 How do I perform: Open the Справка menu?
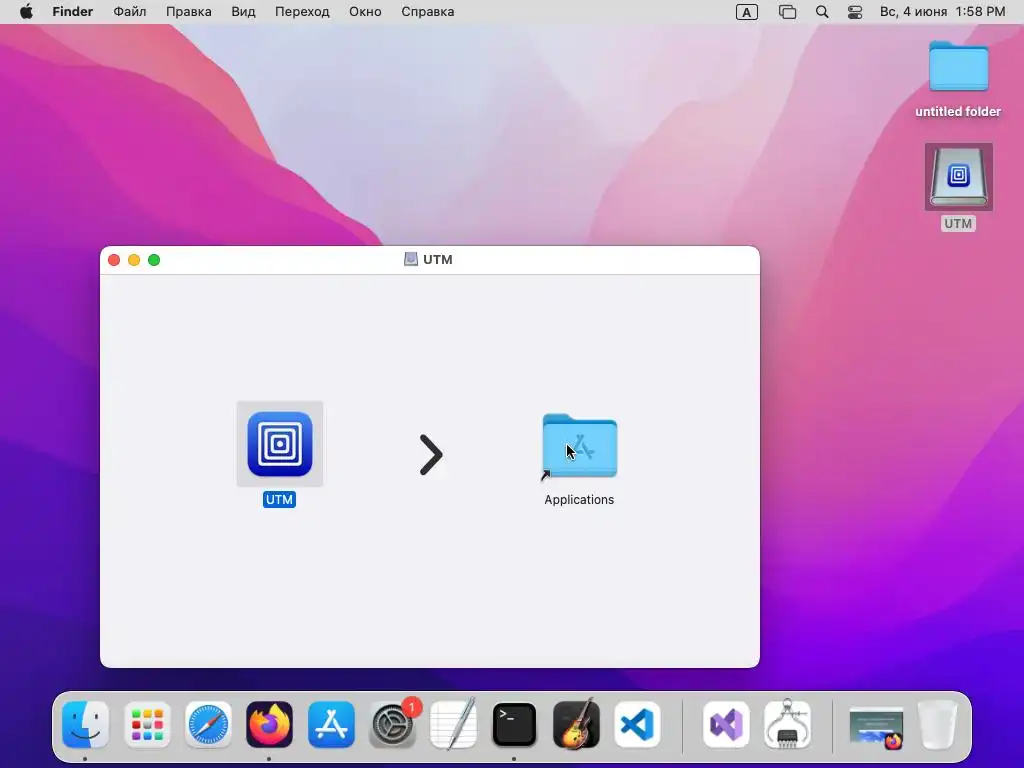point(428,12)
